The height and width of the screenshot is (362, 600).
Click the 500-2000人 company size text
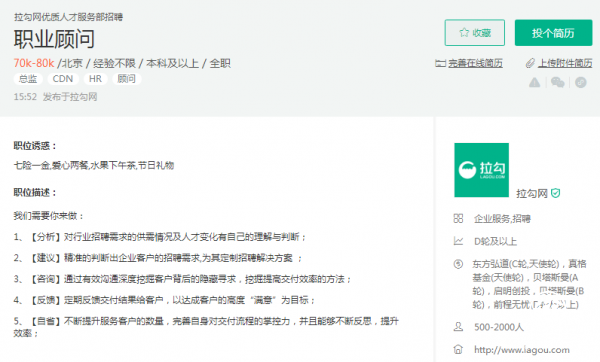[x=499, y=327]
